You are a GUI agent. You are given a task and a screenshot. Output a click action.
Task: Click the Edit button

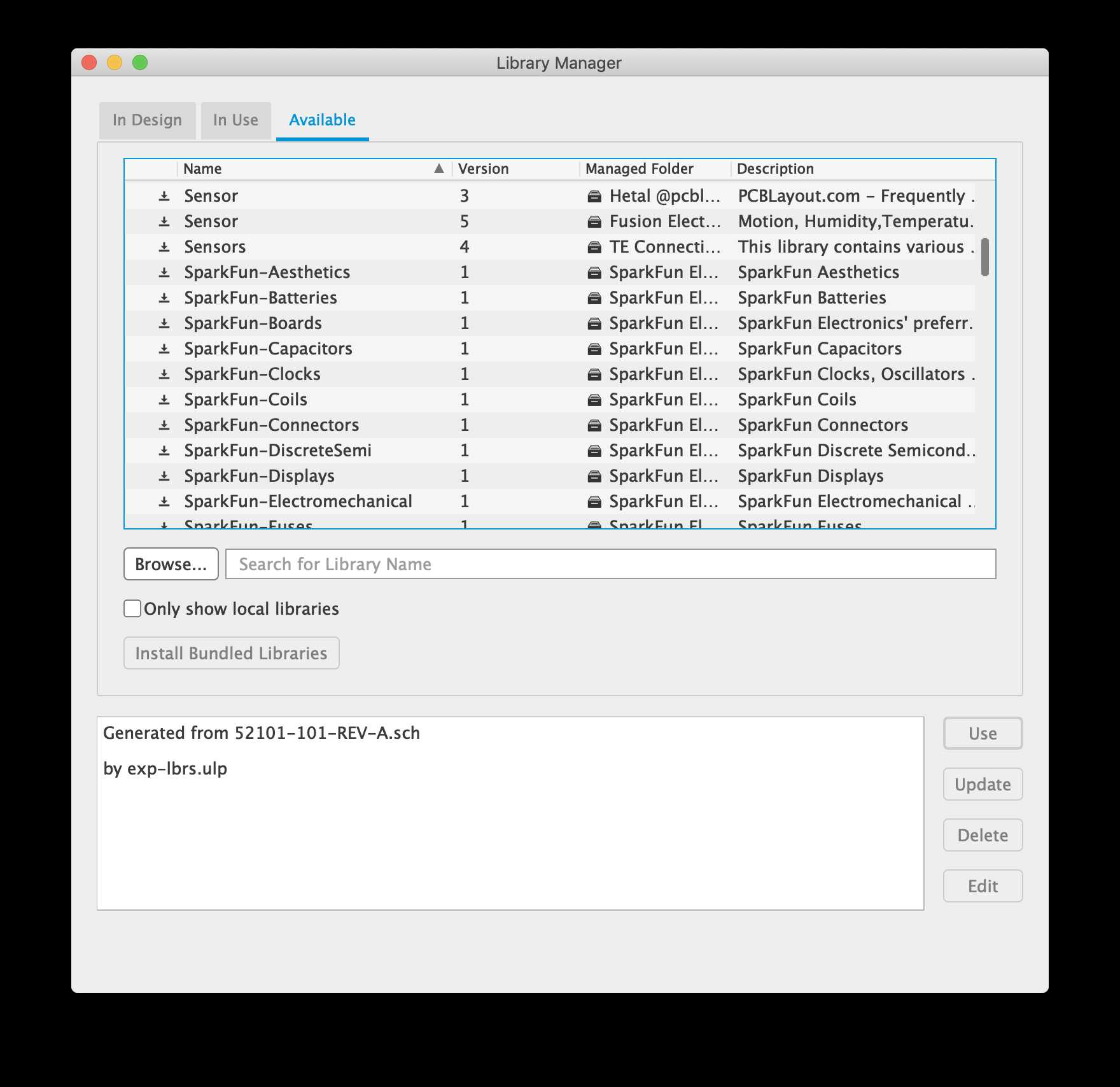pyautogui.click(x=983, y=886)
